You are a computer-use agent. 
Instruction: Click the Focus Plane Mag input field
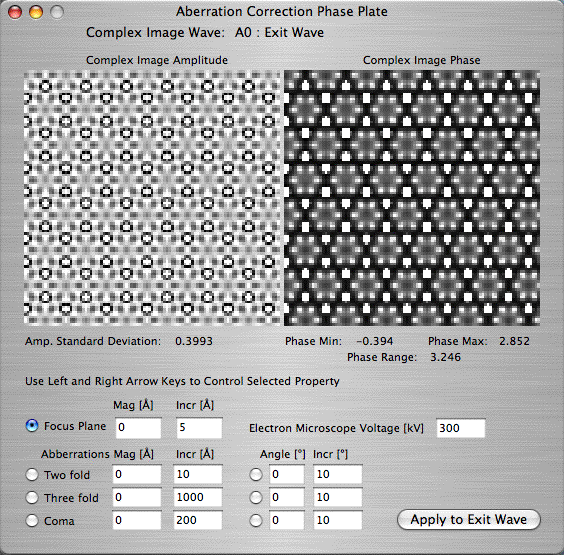(x=138, y=427)
